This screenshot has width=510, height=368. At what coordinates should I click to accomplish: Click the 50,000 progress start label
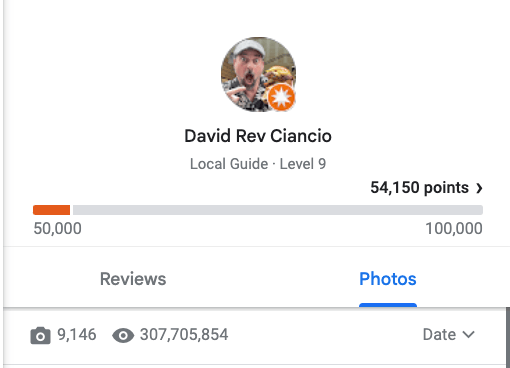[x=57, y=229]
